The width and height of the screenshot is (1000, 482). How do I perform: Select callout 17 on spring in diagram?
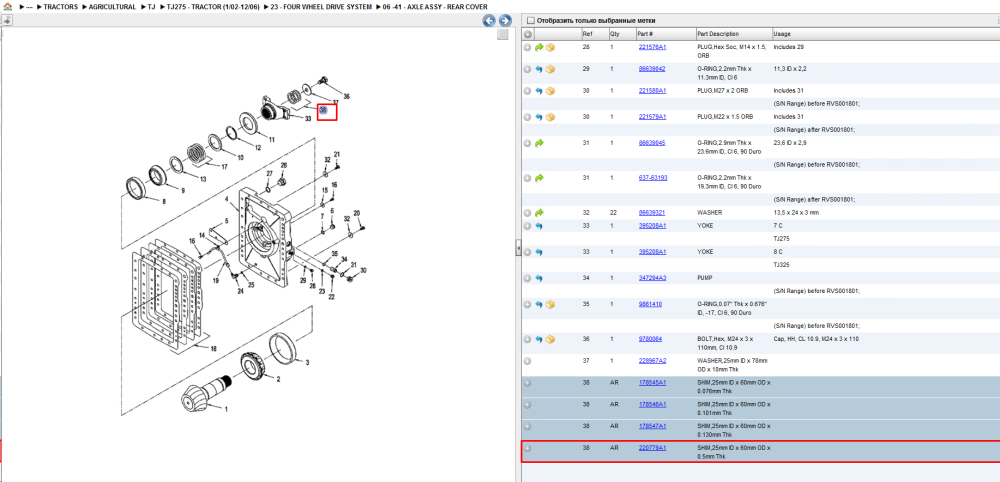coord(224,167)
